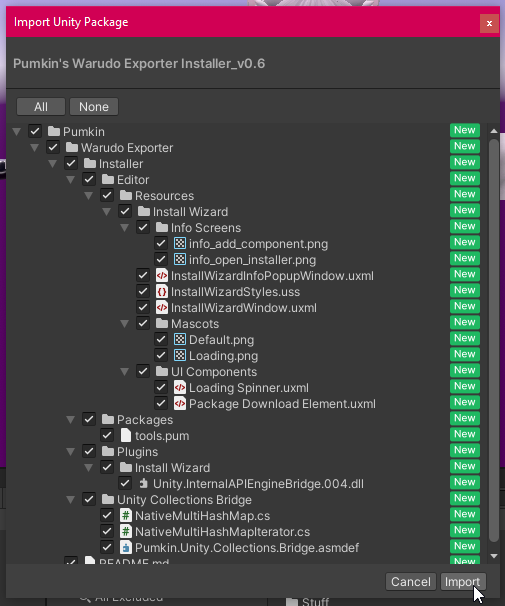Collapse the Warudo Exporter folder
The image size is (505, 606).
[34, 148]
